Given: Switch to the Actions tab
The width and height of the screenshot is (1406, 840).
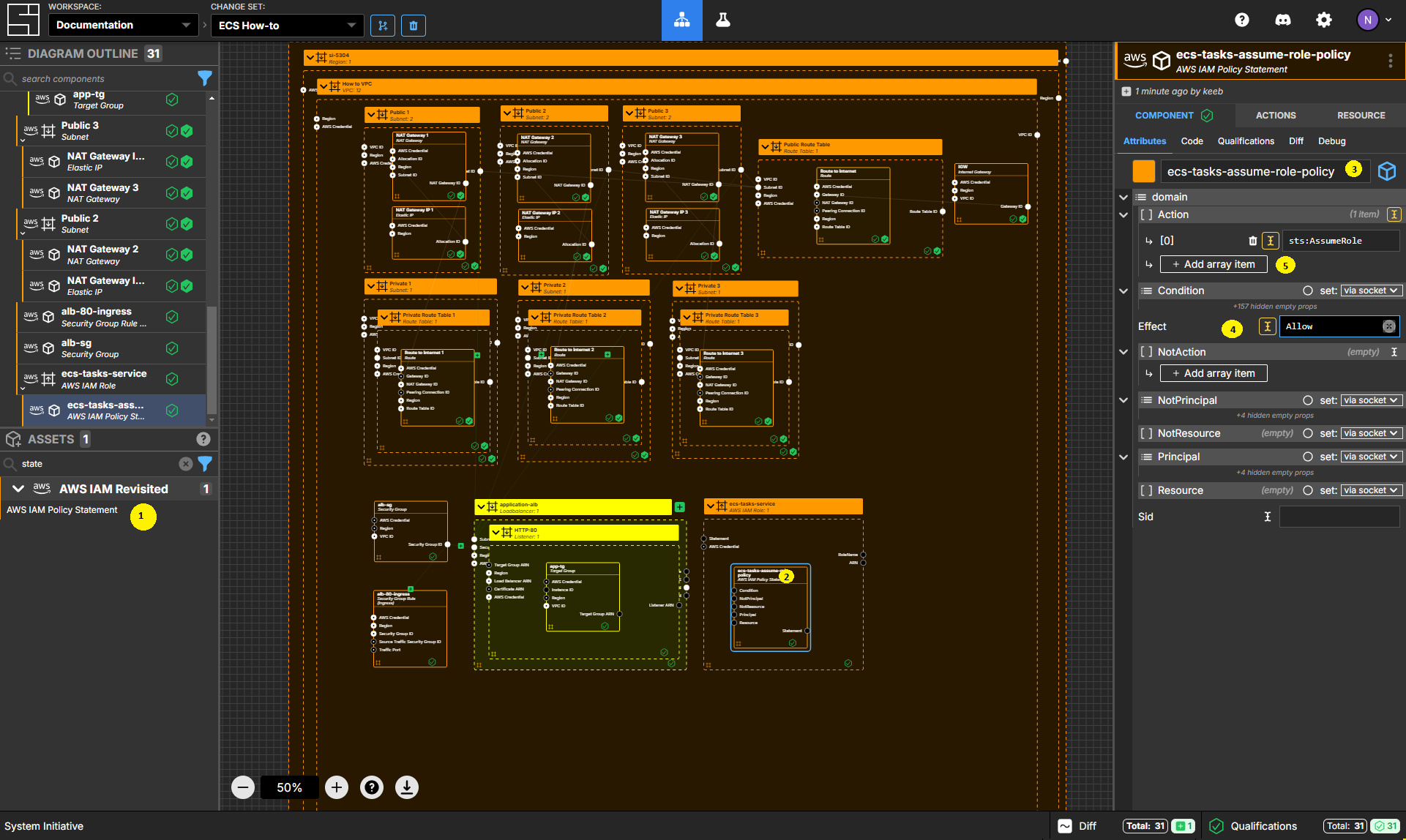Looking at the screenshot, I should 1276,116.
